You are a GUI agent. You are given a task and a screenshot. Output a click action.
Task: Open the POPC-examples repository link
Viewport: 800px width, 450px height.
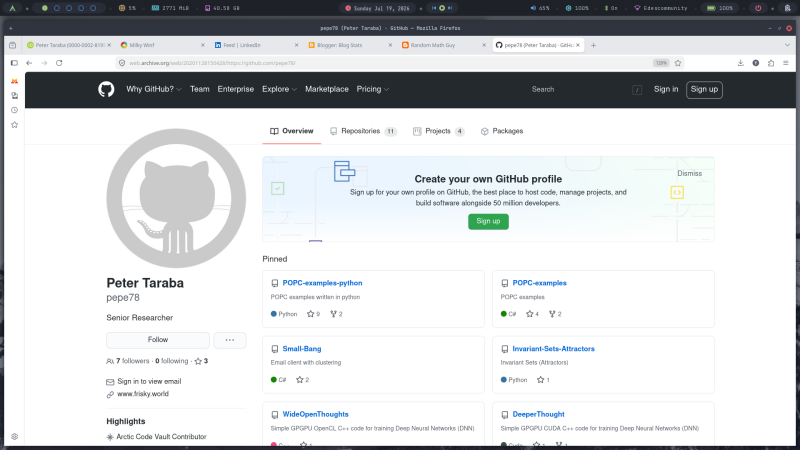[539, 283]
